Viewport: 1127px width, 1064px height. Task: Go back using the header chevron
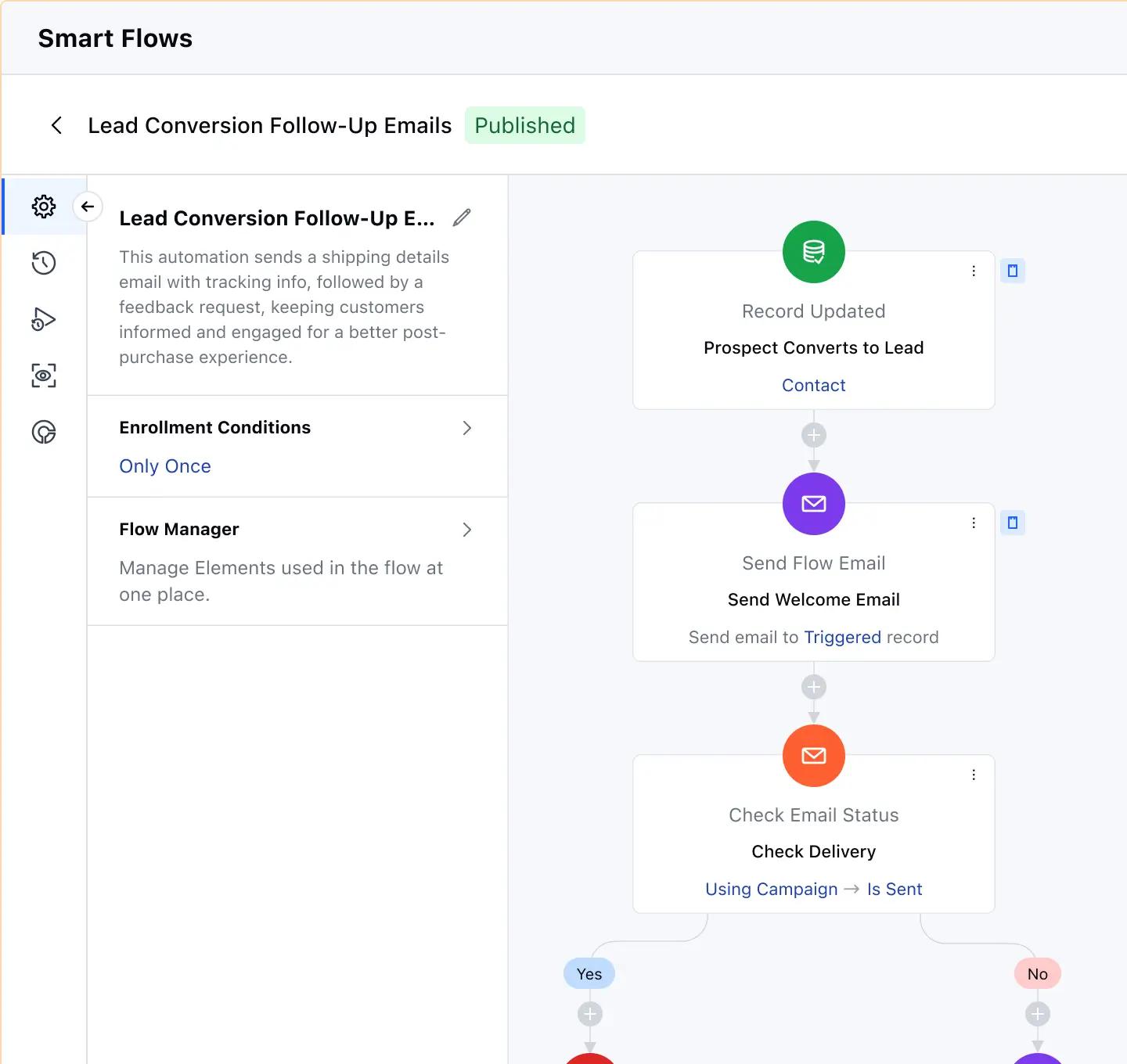coord(56,125)
